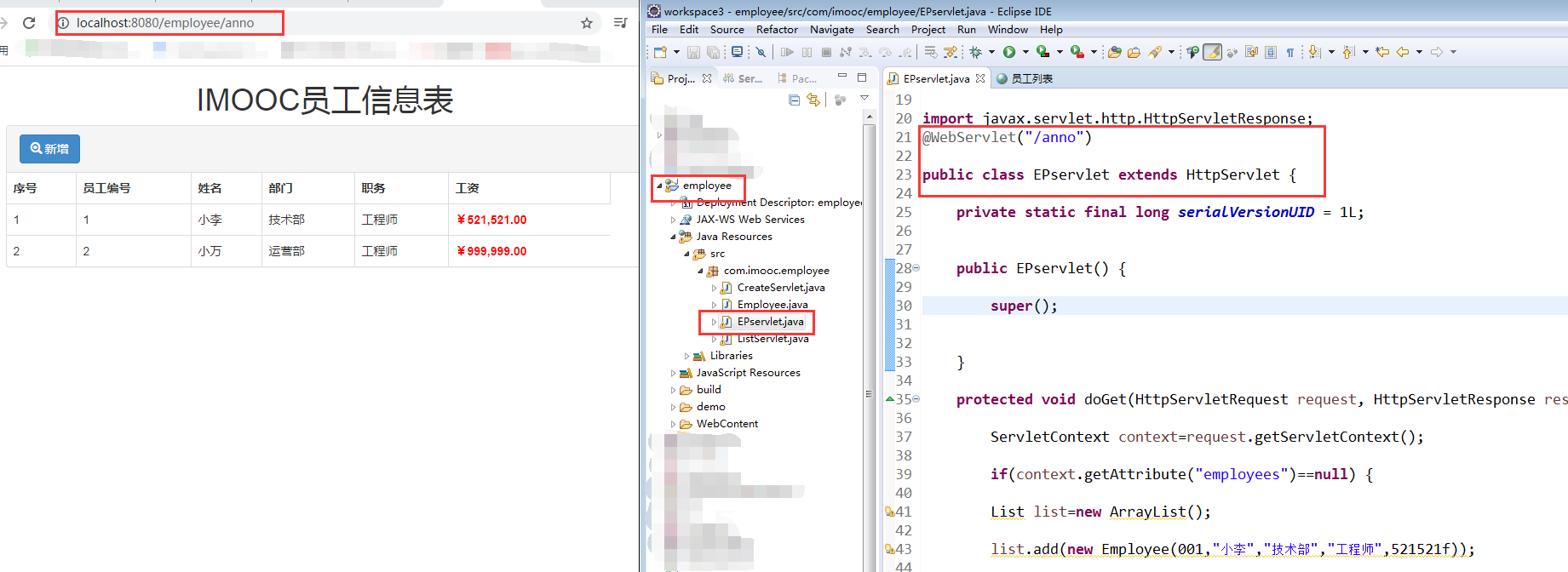Screen dimensions: 1568x572
Task: Toggle Block Selection mode
Action: (1271, 52)
